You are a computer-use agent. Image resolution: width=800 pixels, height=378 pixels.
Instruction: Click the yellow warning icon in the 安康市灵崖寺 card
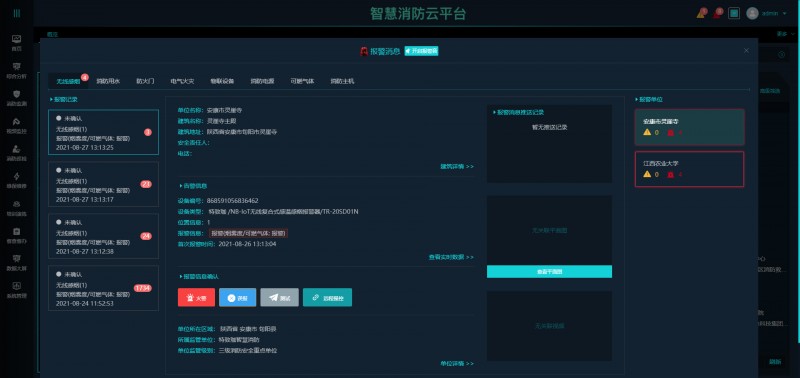tap(647, 132)
